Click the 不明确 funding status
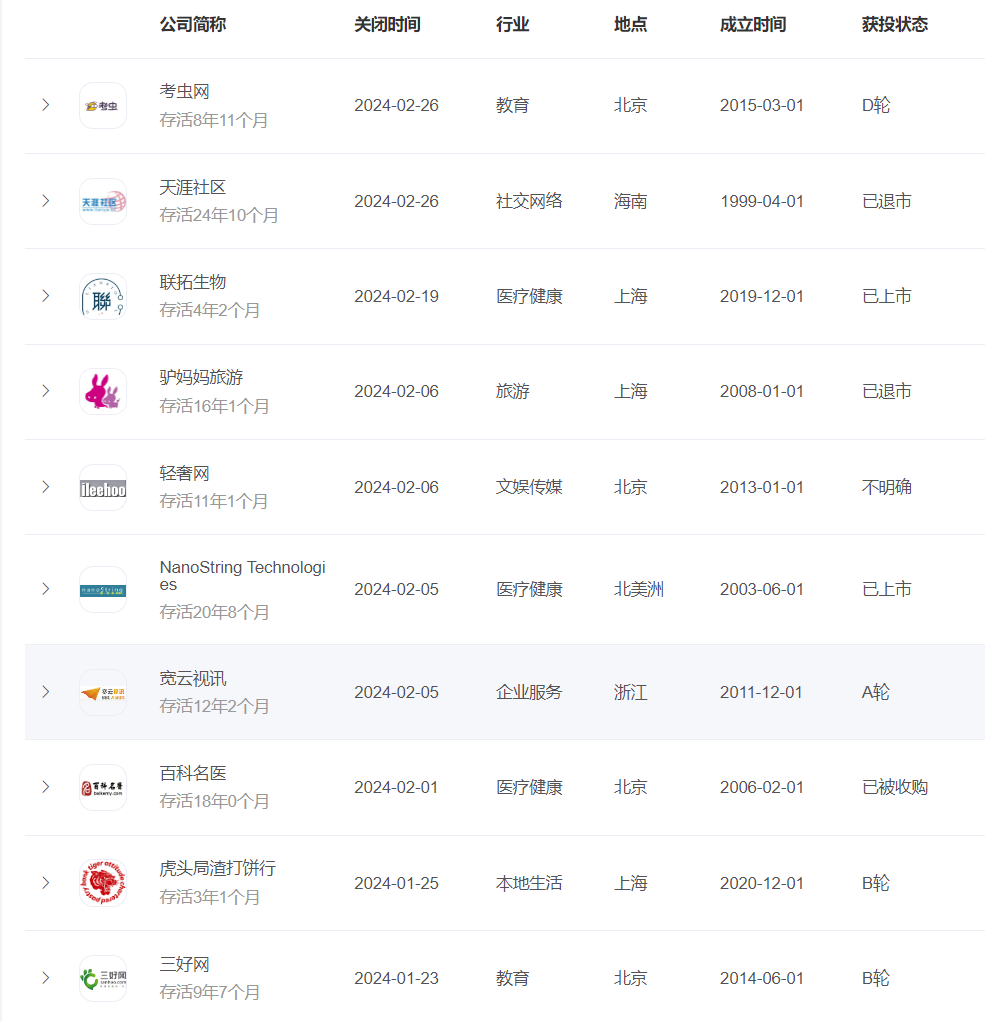Image resolution: width=985 pixels, height=1021 pixels. pos(887,487)
